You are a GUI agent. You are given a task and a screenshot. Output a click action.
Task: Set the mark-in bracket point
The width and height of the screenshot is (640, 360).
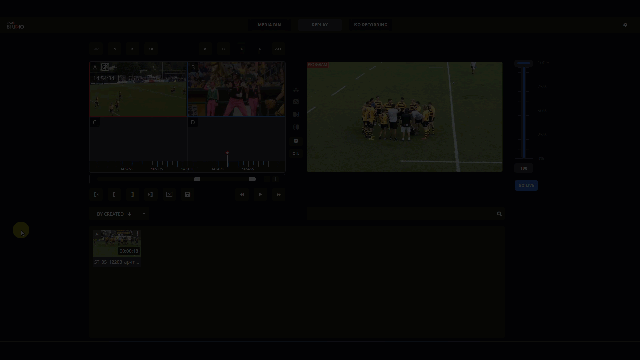(x=114, y=195)
